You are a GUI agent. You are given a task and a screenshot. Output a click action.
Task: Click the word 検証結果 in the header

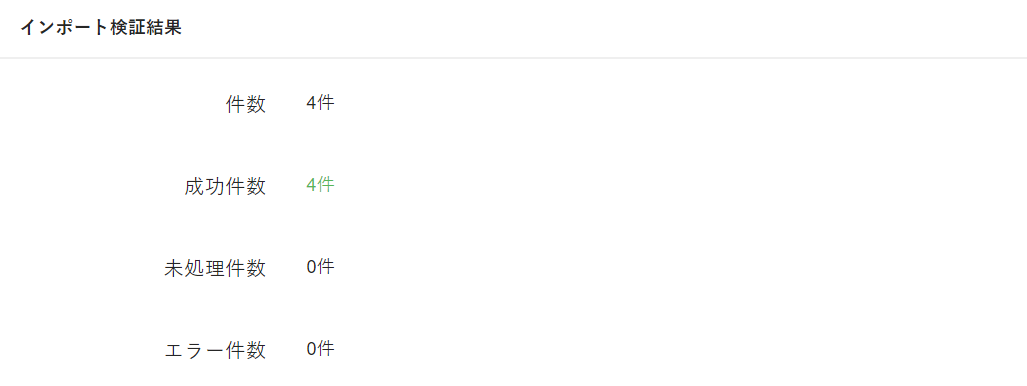tap(145, 28)
